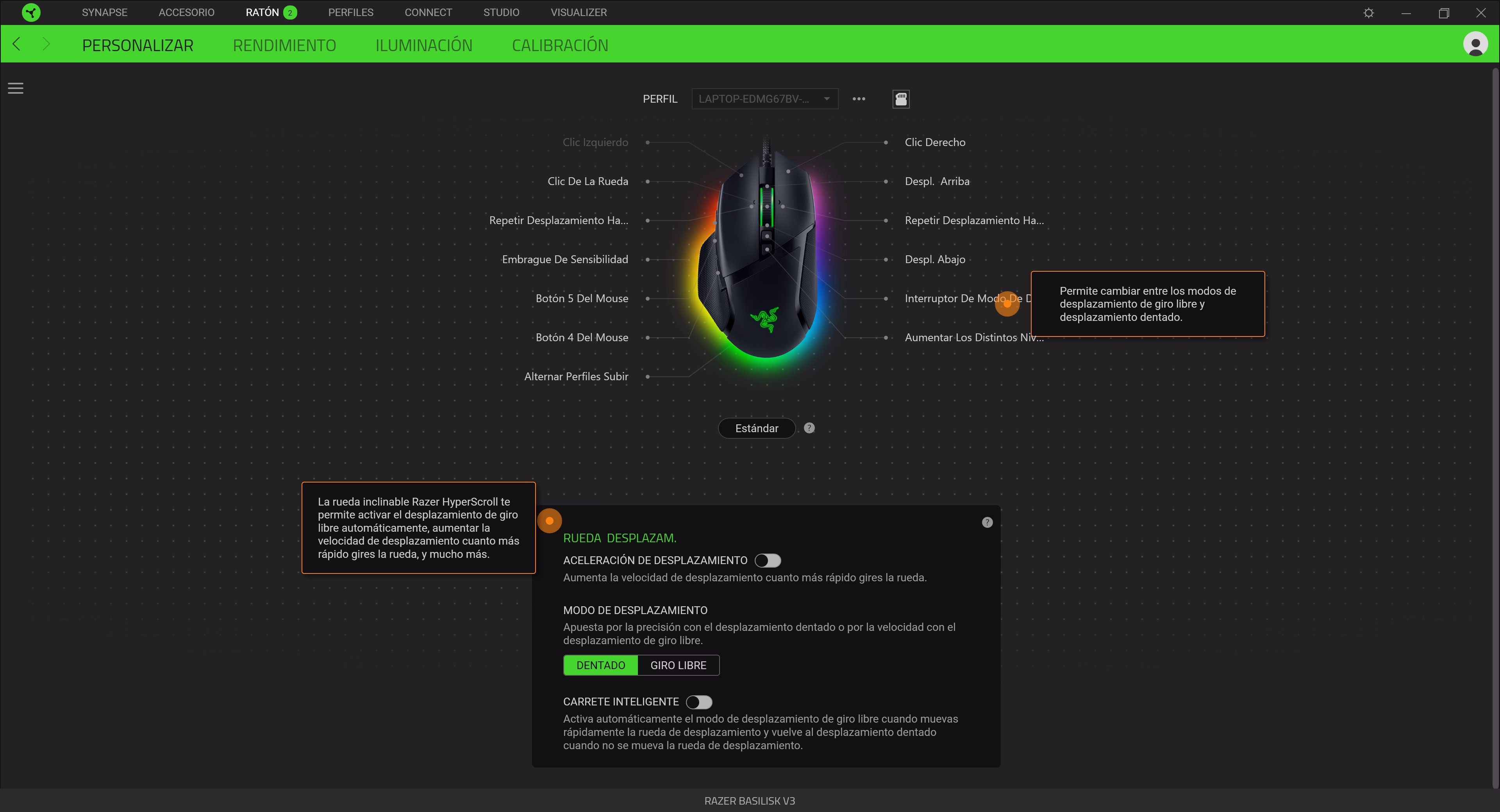Click the three-dots profile options icon
The height and width of the screenshot is (812, 1500).
pyautogui.click(x=858, y=99)
